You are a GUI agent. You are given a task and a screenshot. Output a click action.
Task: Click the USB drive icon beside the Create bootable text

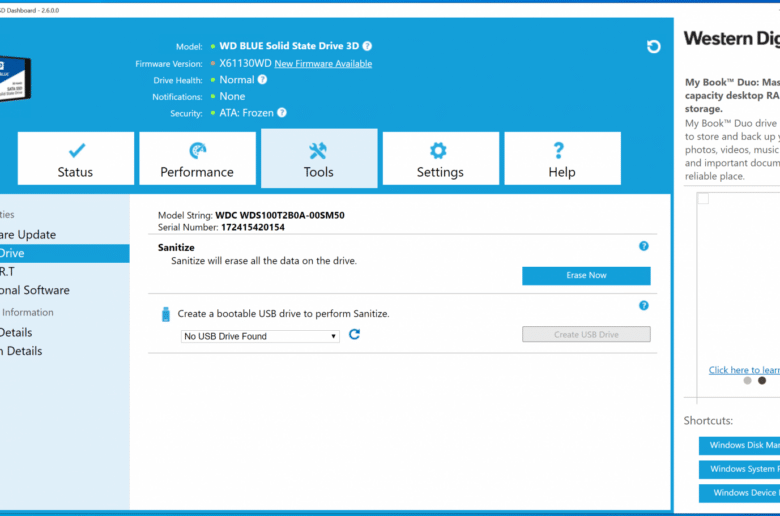tap(166, 314)
